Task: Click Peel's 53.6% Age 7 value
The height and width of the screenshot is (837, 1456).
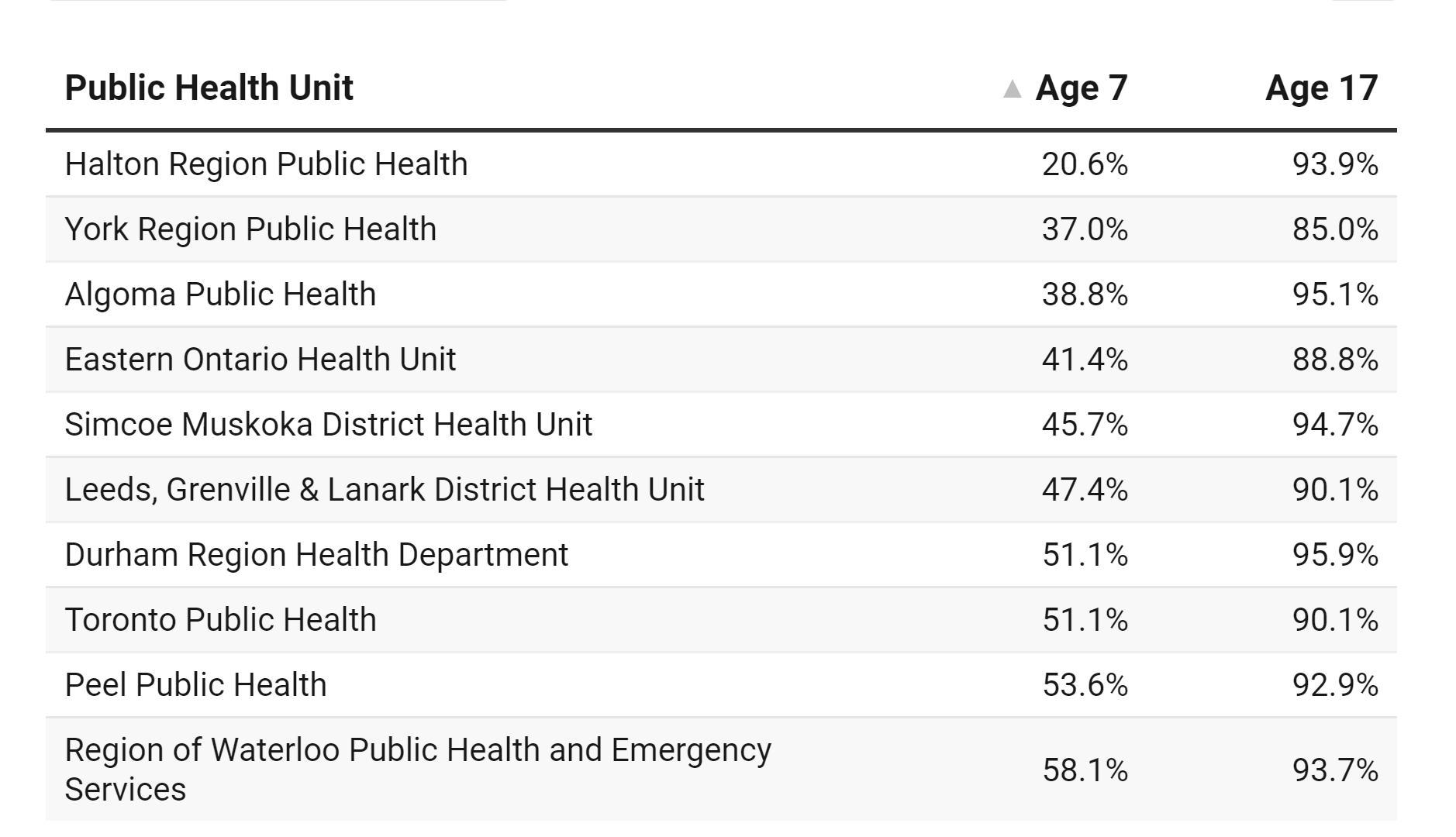Action: coord(1085,685)
